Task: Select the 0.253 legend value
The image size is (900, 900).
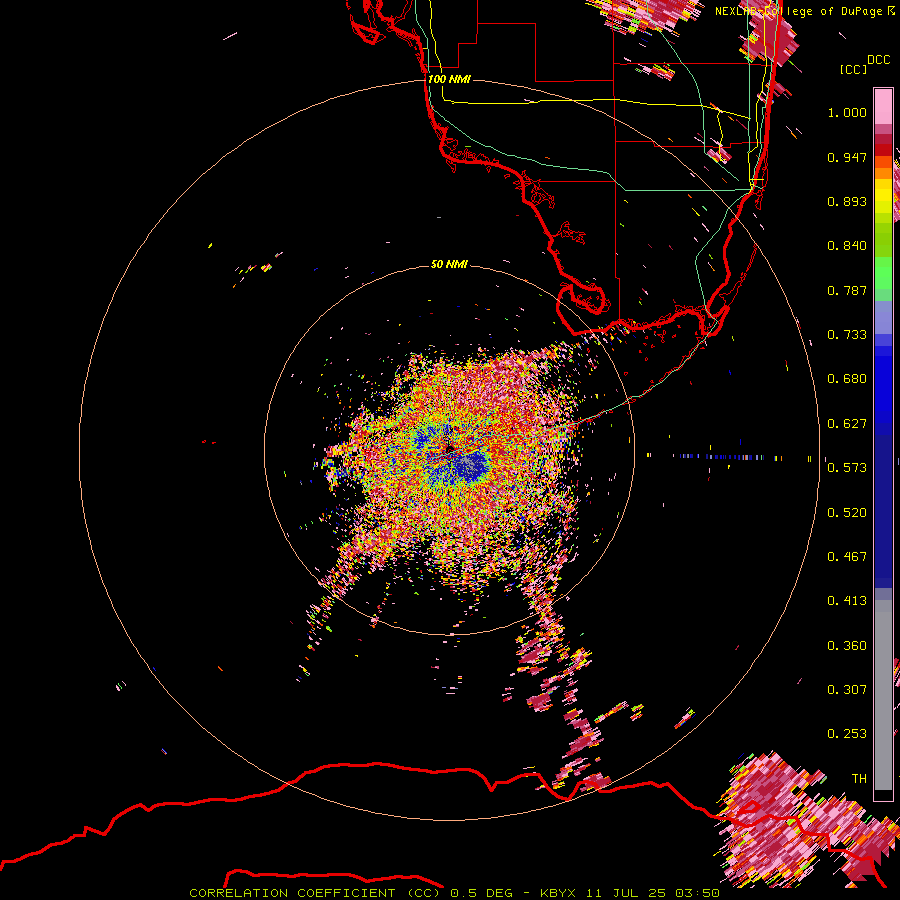Action: click(847, 734)
